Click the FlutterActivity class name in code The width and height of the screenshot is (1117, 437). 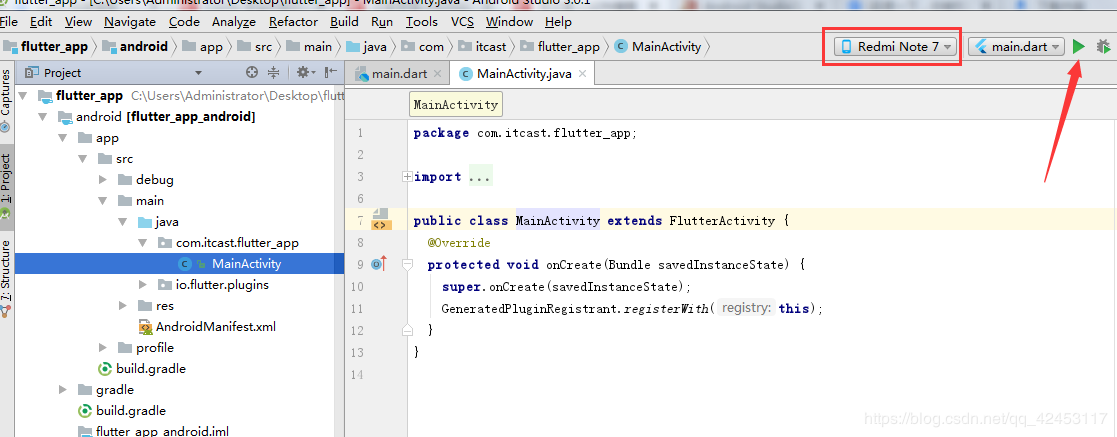[722, 221]
